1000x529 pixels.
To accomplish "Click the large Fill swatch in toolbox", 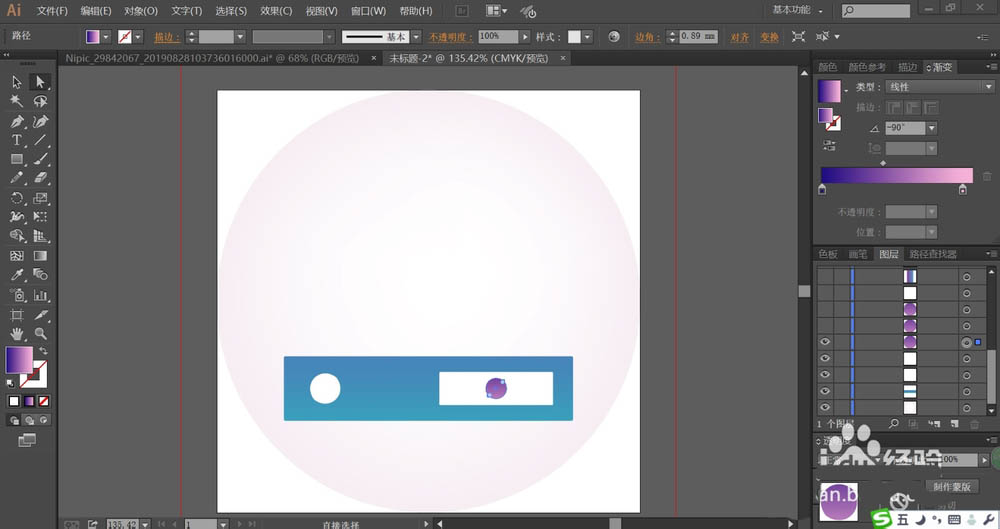I will pos(18,360).
